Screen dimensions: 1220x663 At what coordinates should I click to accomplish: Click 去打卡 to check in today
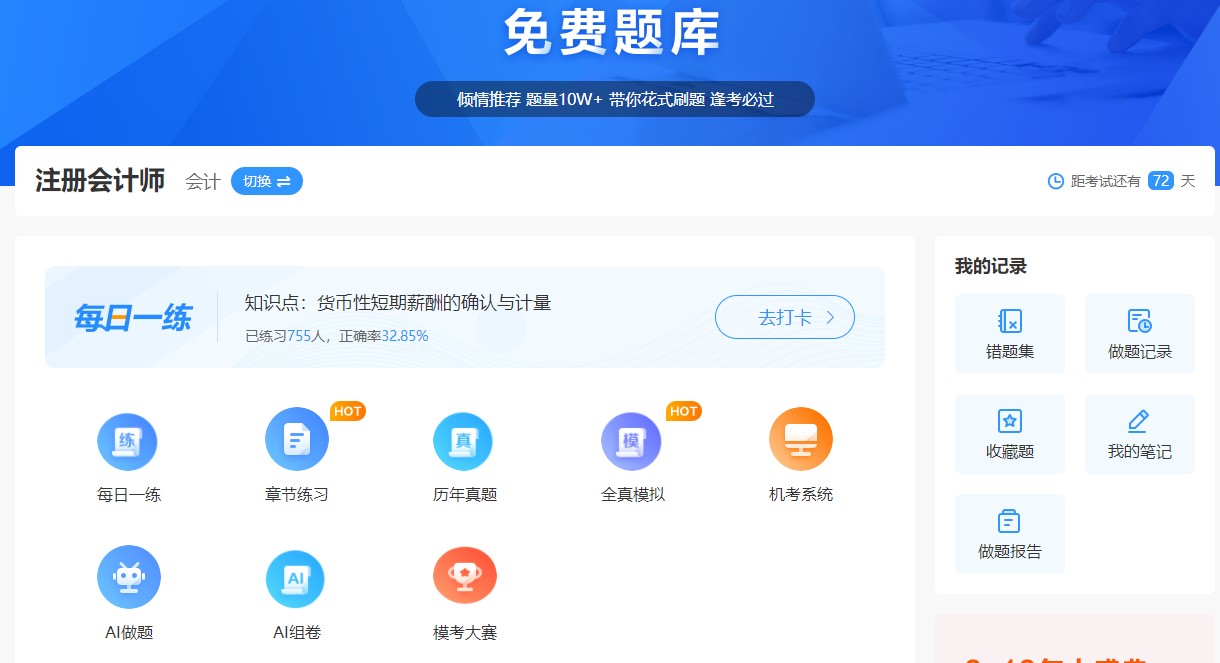[x=784, y=316]
